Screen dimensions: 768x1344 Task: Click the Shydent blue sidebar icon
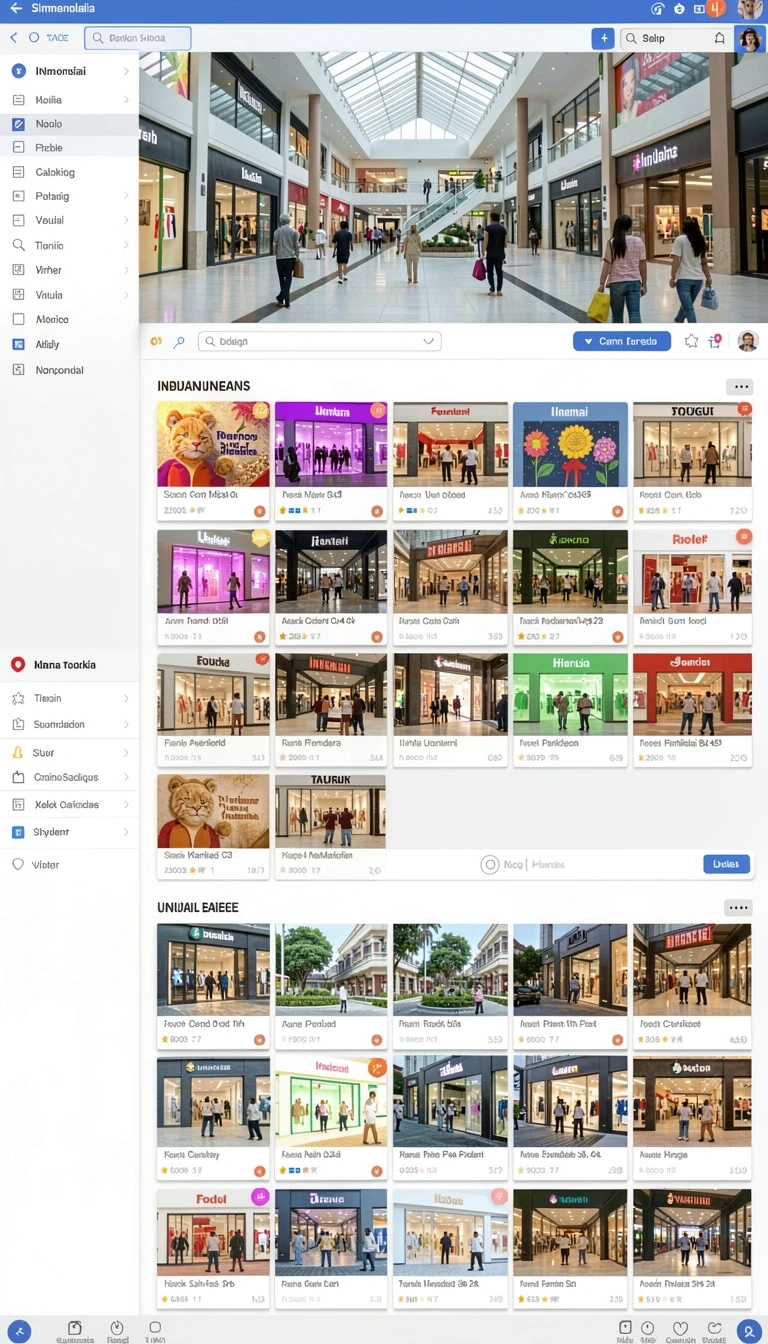click(x=17, y=832)
